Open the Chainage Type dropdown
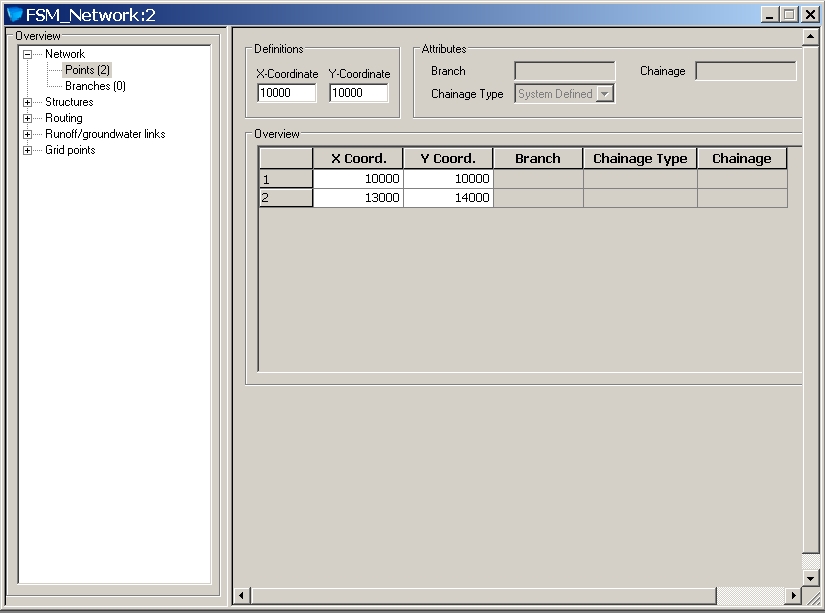 [604, 94]
